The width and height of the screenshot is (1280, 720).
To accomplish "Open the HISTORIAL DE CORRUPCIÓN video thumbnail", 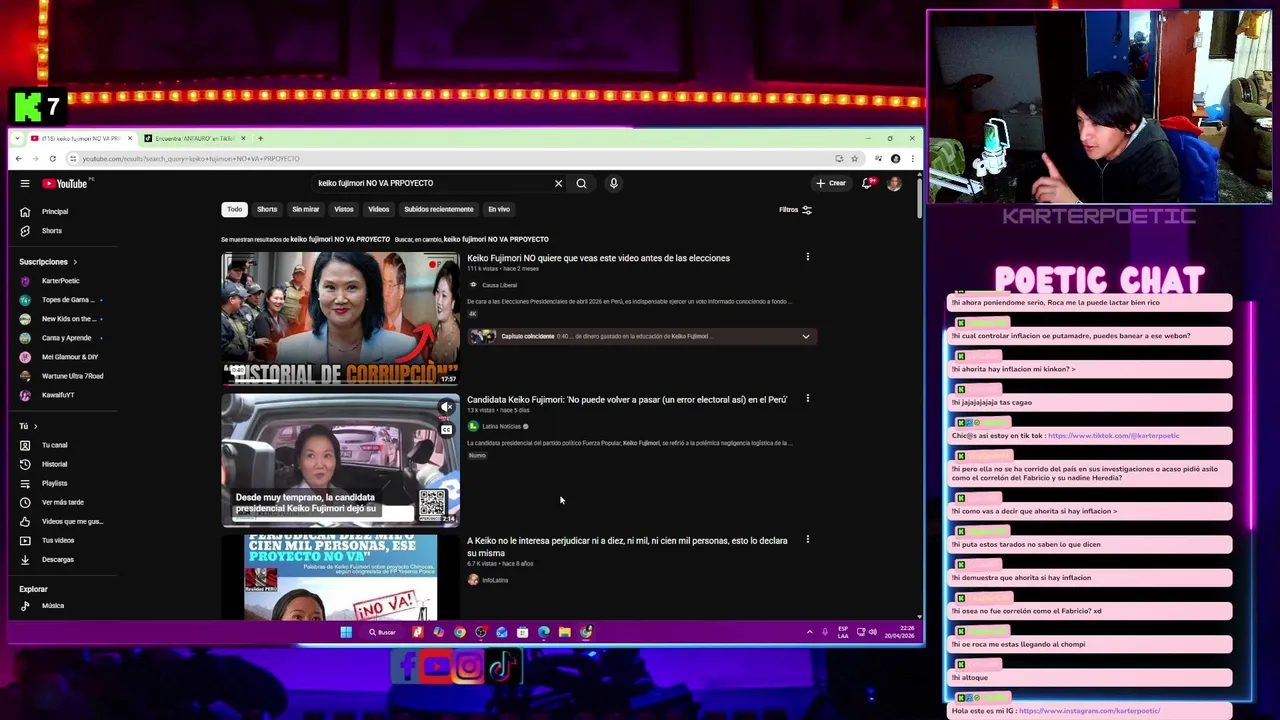I will pos(340,318).
